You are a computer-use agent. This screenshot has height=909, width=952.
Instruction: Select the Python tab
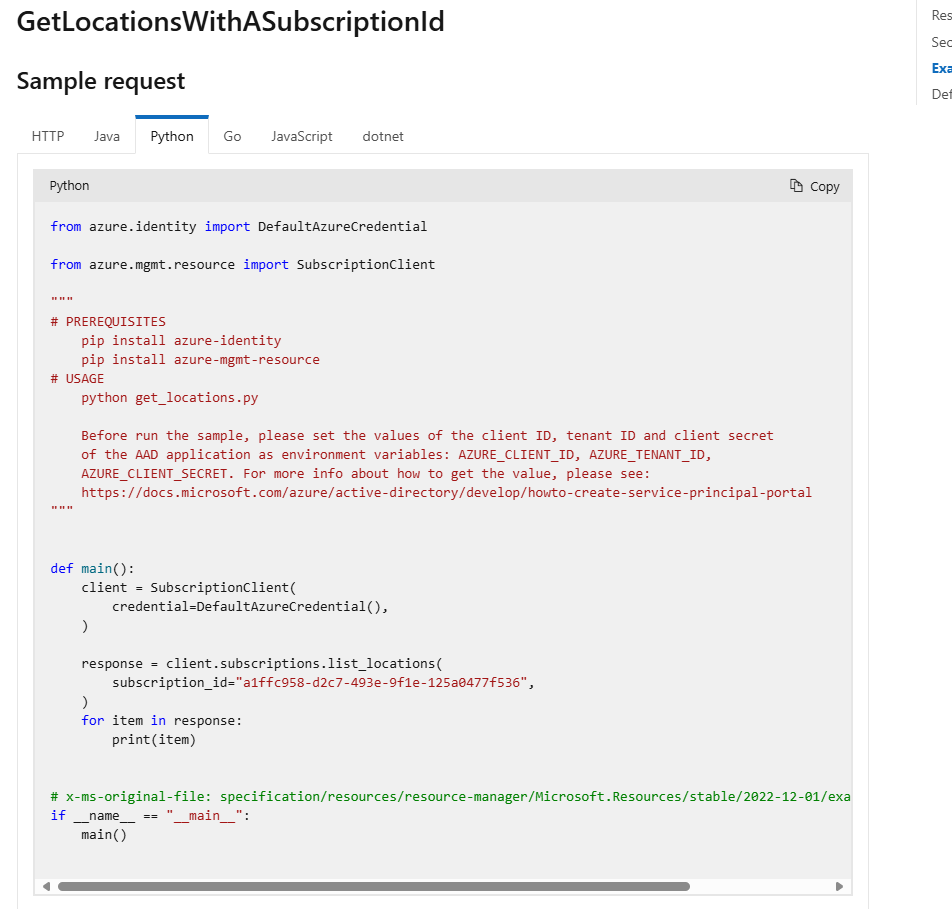[x=171, y=136]
